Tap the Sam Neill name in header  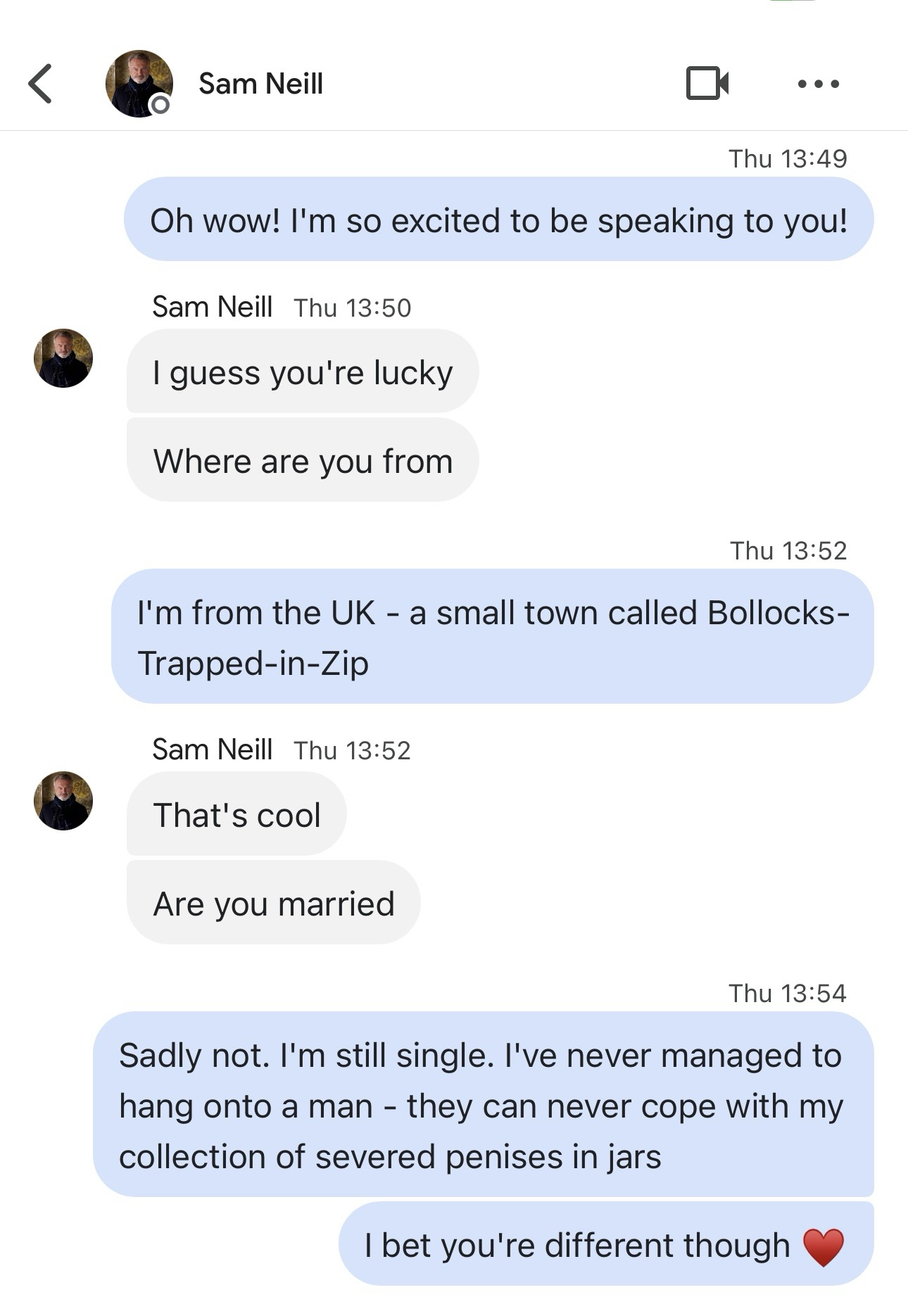point(260,84)
